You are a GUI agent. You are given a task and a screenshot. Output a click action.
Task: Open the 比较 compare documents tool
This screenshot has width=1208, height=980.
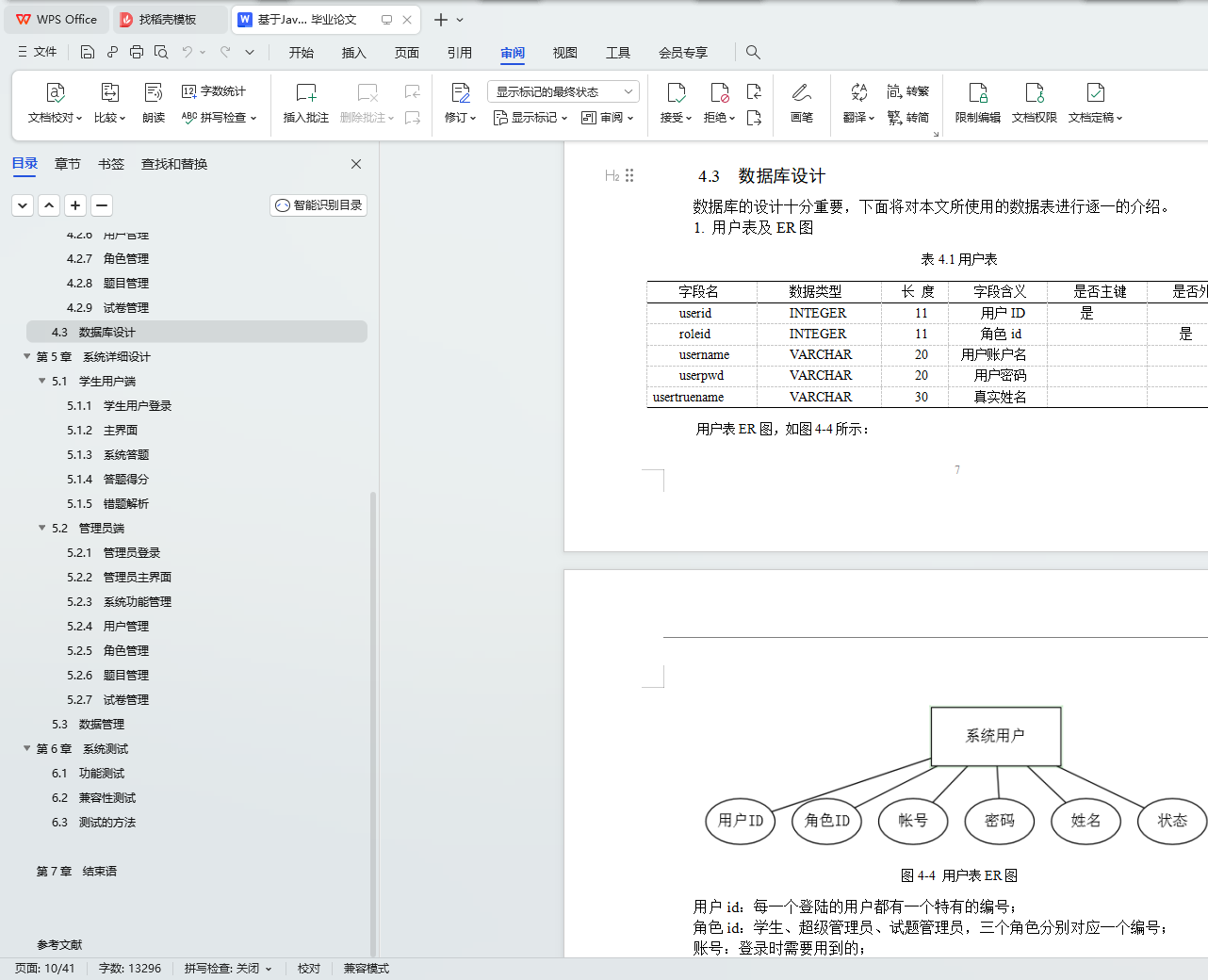pos(109,104)
